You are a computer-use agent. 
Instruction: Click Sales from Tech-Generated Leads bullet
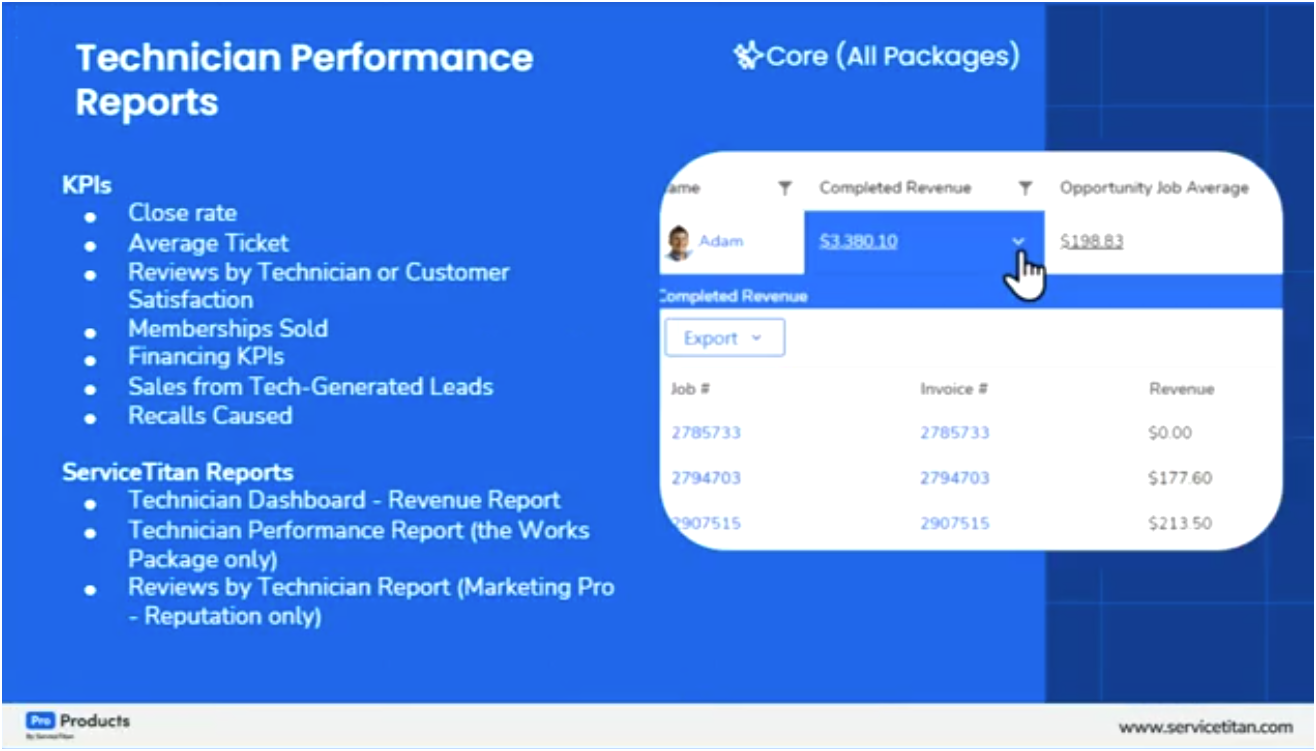(311, 386)
